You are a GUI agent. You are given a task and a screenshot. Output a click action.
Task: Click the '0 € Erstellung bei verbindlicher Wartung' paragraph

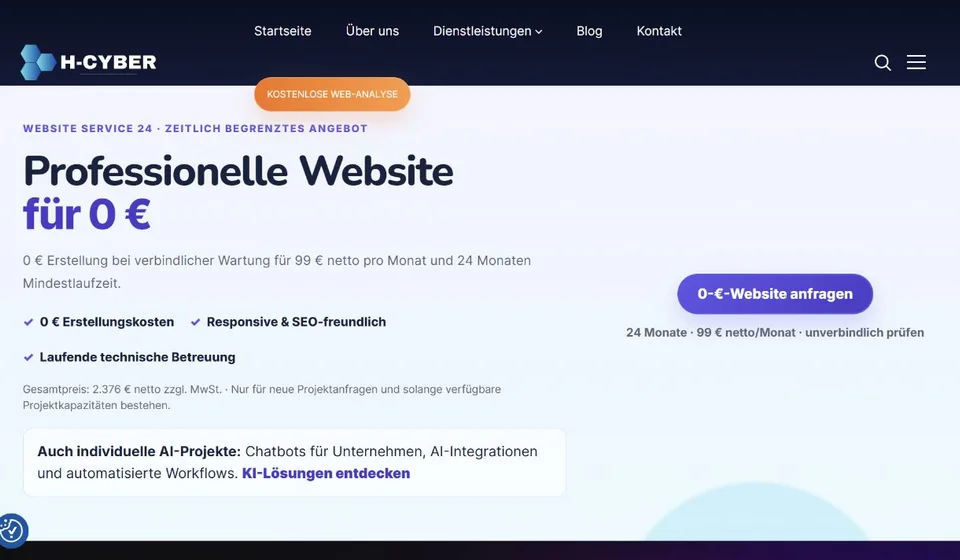coord(277,272)
